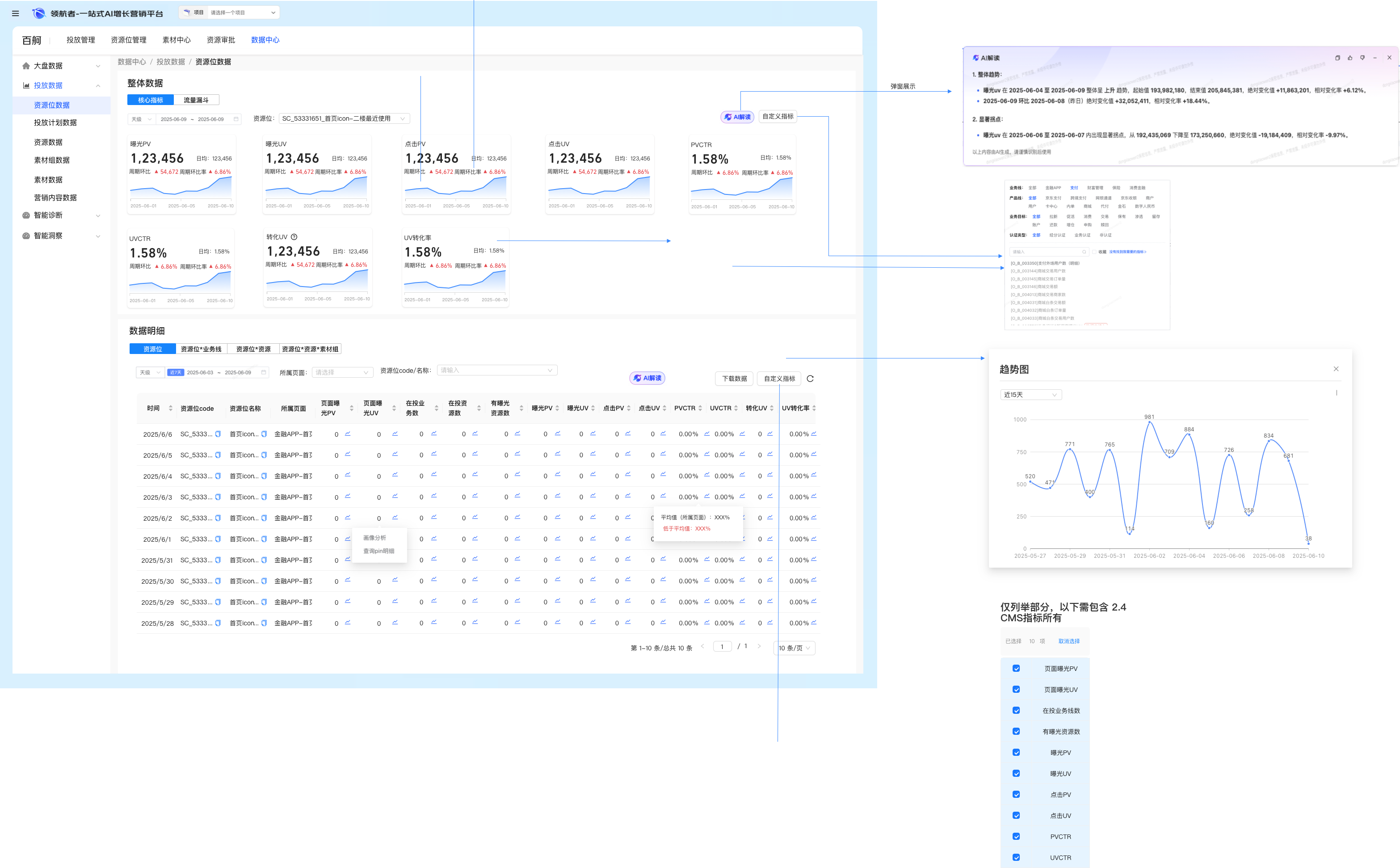Toggle the 曝光UV indicator checkbox
1400x868 pixels.
[x=1016, y=774]
